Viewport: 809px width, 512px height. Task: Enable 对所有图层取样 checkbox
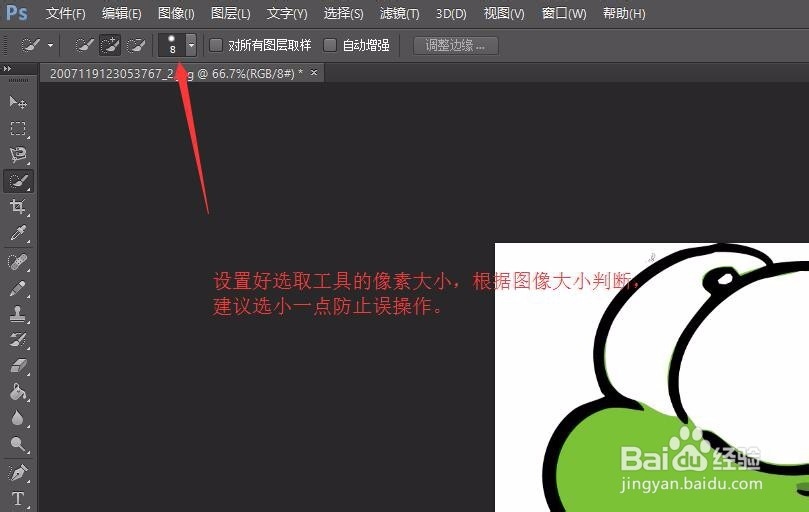216,45
